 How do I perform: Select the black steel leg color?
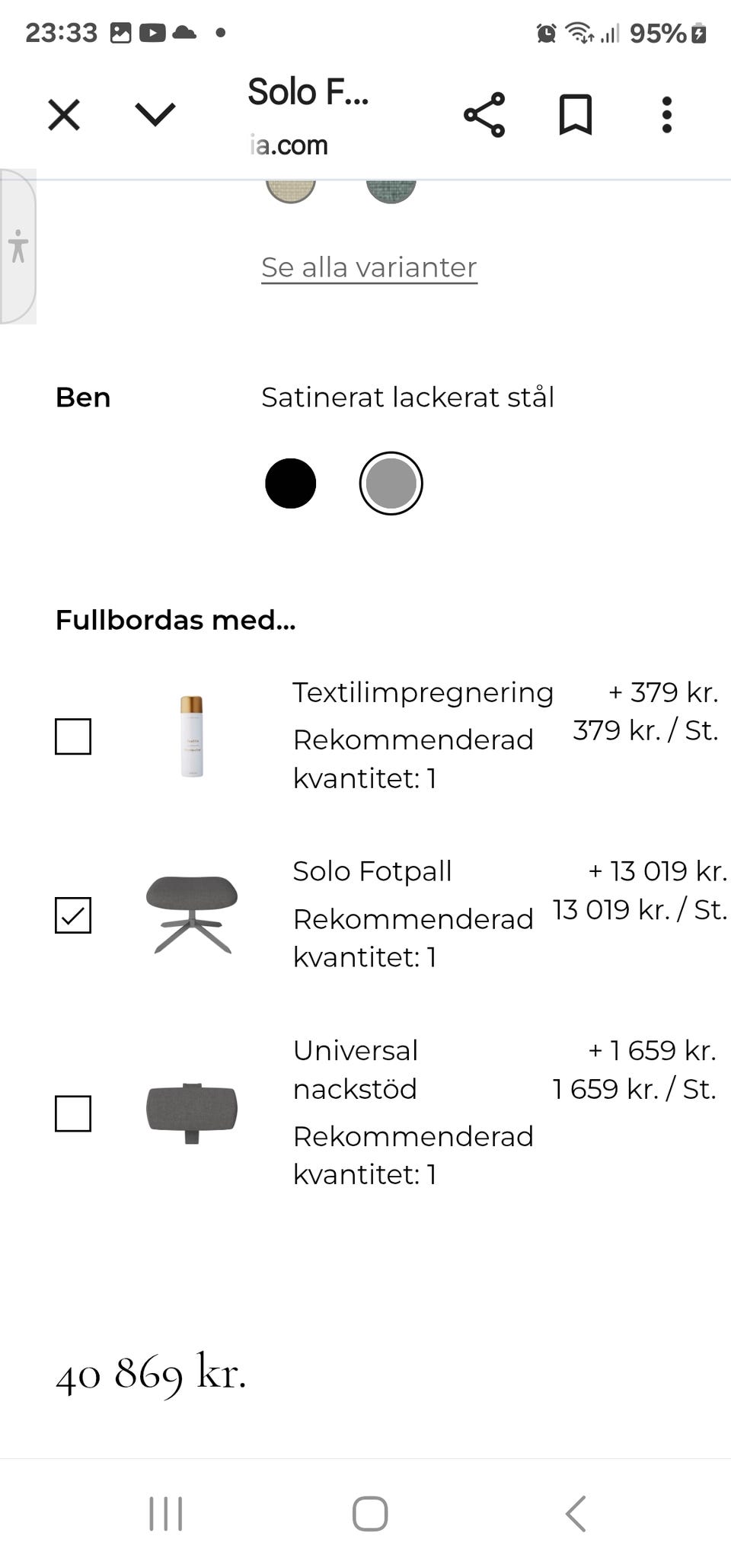click(291, 483)
